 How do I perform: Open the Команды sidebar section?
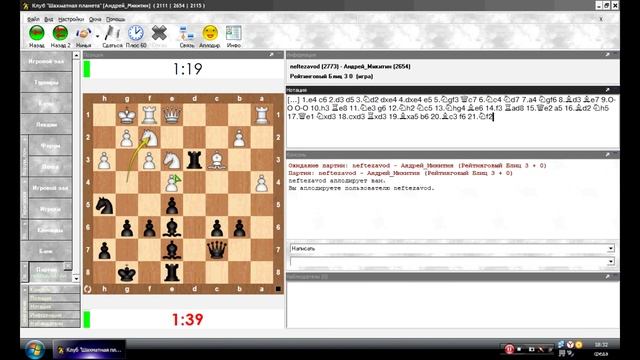[x=50, y=230]
